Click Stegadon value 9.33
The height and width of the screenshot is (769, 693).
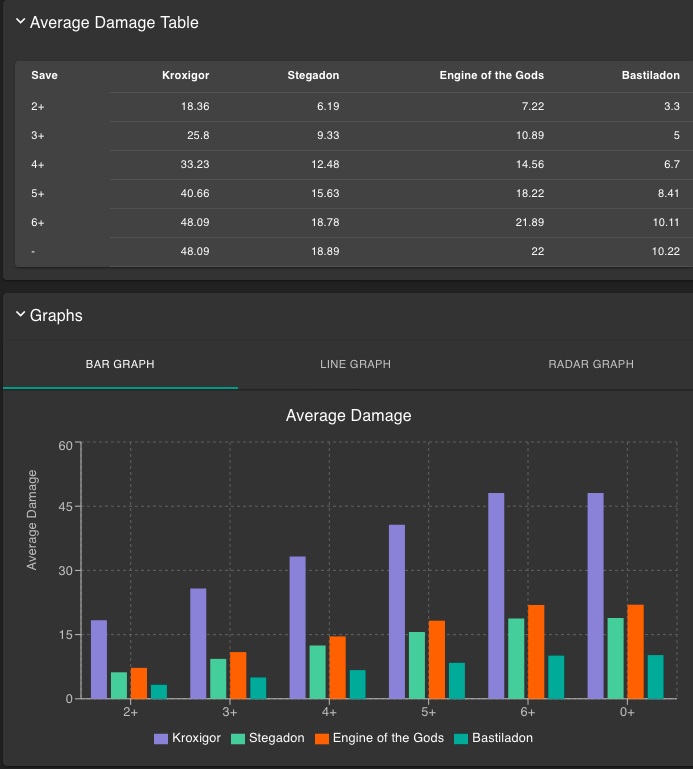click(x=328, y=135)
